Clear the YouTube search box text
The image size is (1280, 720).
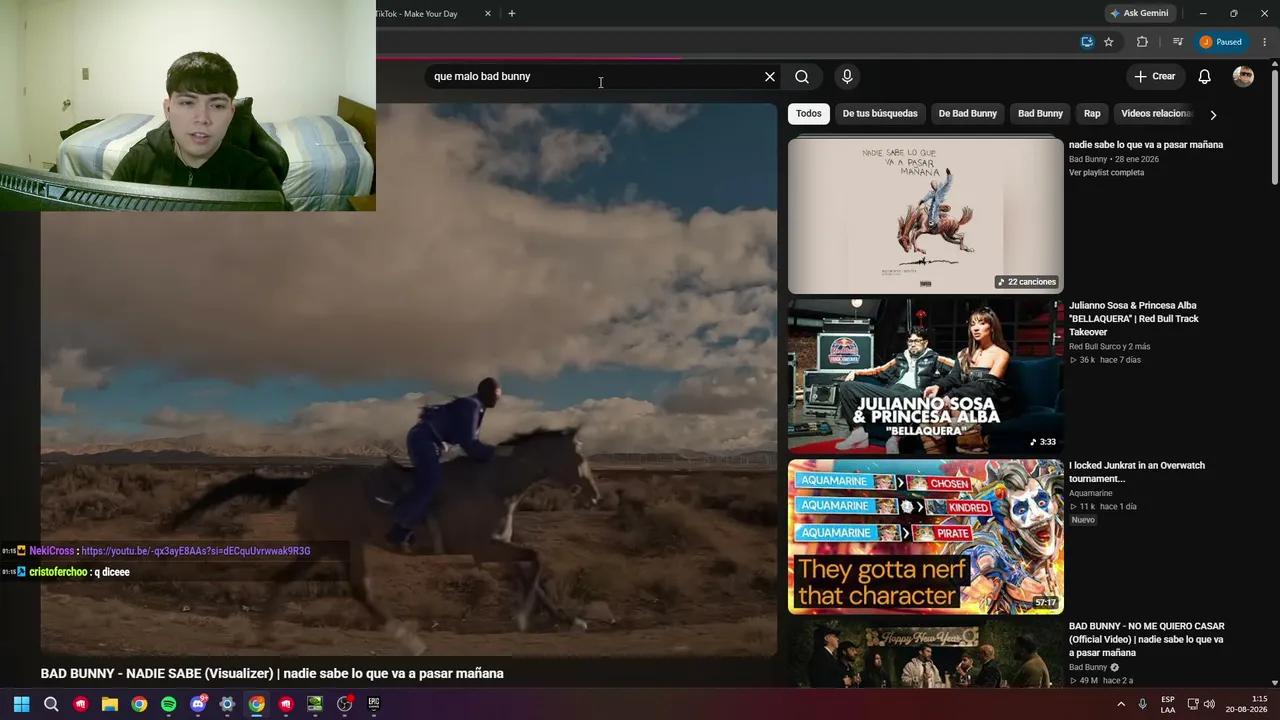[x=770, y=77]
